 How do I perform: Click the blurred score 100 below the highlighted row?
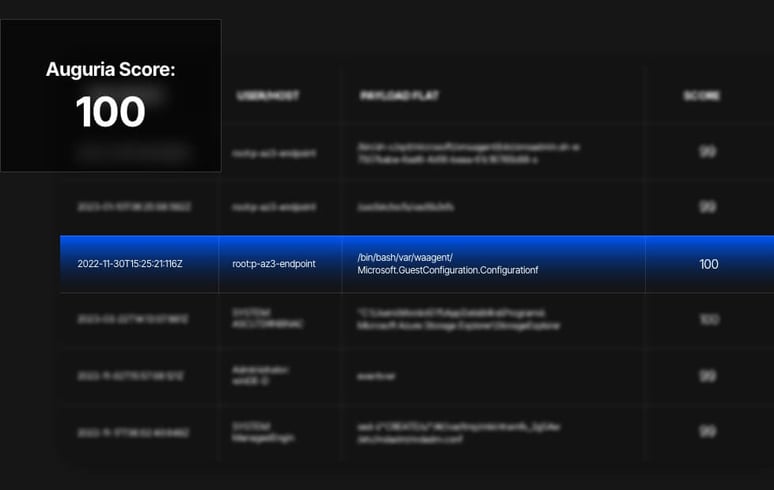708,319
